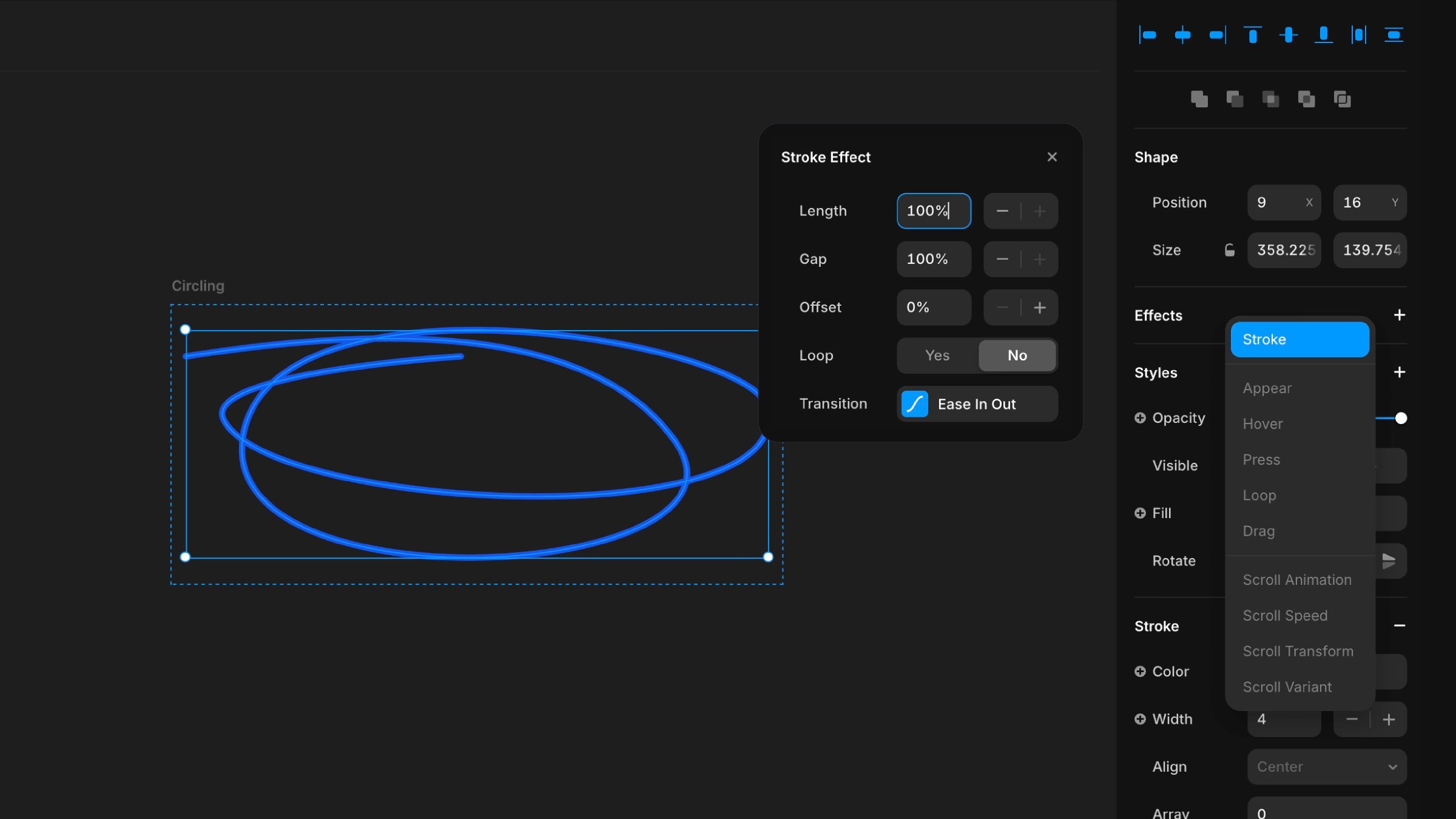This screenshot has height=819, width=1456.
Task: Click the rotate direction arrow icon
Action: point(1389,561)
